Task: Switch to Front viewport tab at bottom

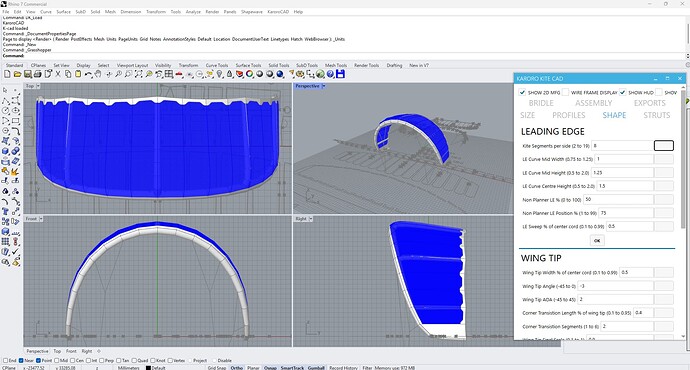Action: tap(71, 351)
